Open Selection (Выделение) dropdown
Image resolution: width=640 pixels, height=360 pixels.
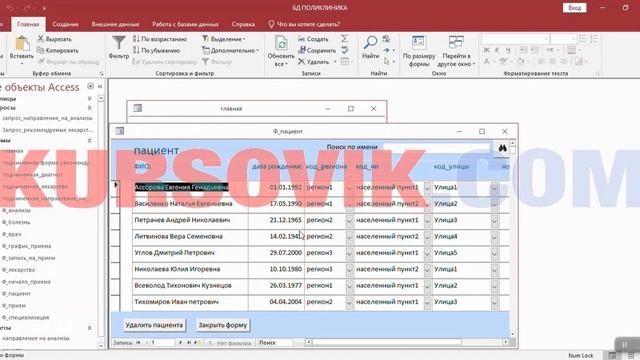coord(224,39)
